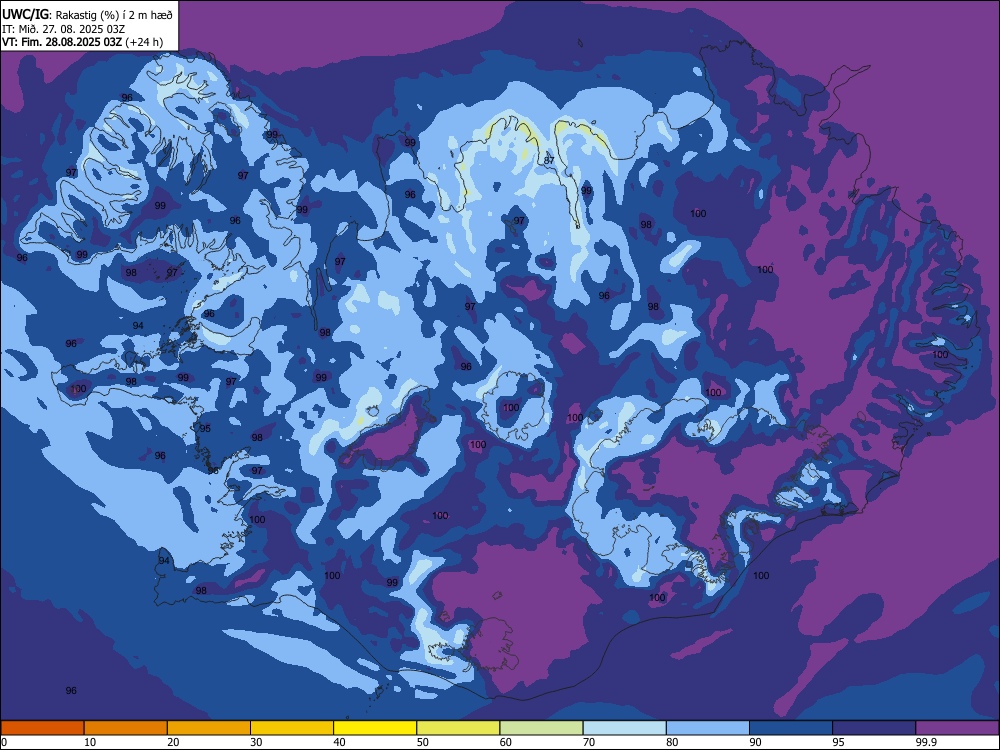
Task: Click the orange 10–20 legend swatch
Action: [126, 728]
